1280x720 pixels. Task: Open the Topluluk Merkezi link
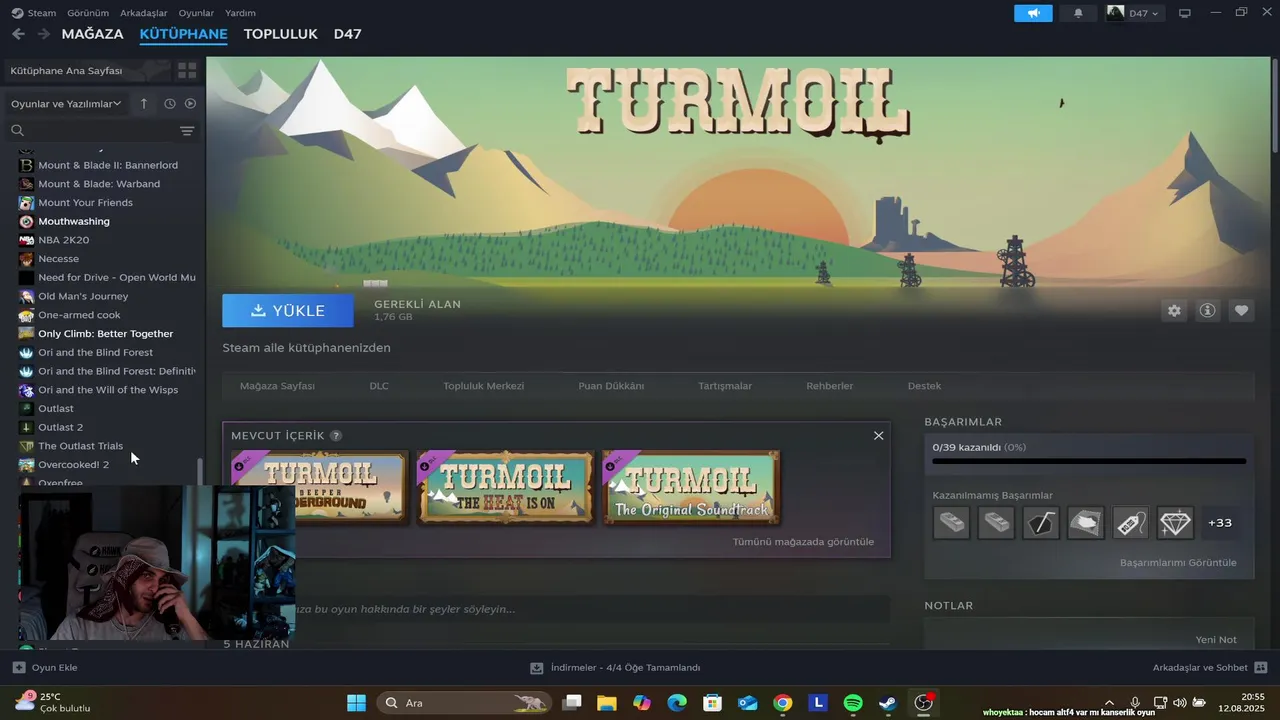pyautogui.click(x=483, y=386)
